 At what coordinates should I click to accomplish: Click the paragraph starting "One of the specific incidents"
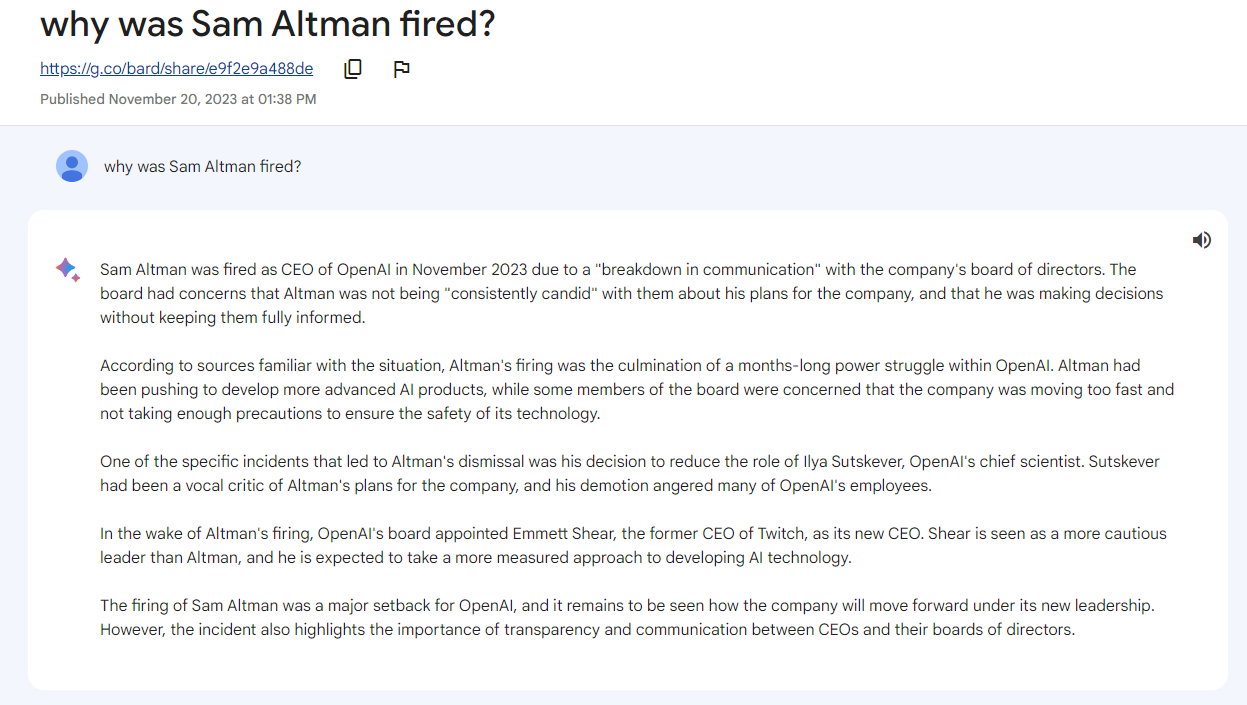click(x=630, y=474)
